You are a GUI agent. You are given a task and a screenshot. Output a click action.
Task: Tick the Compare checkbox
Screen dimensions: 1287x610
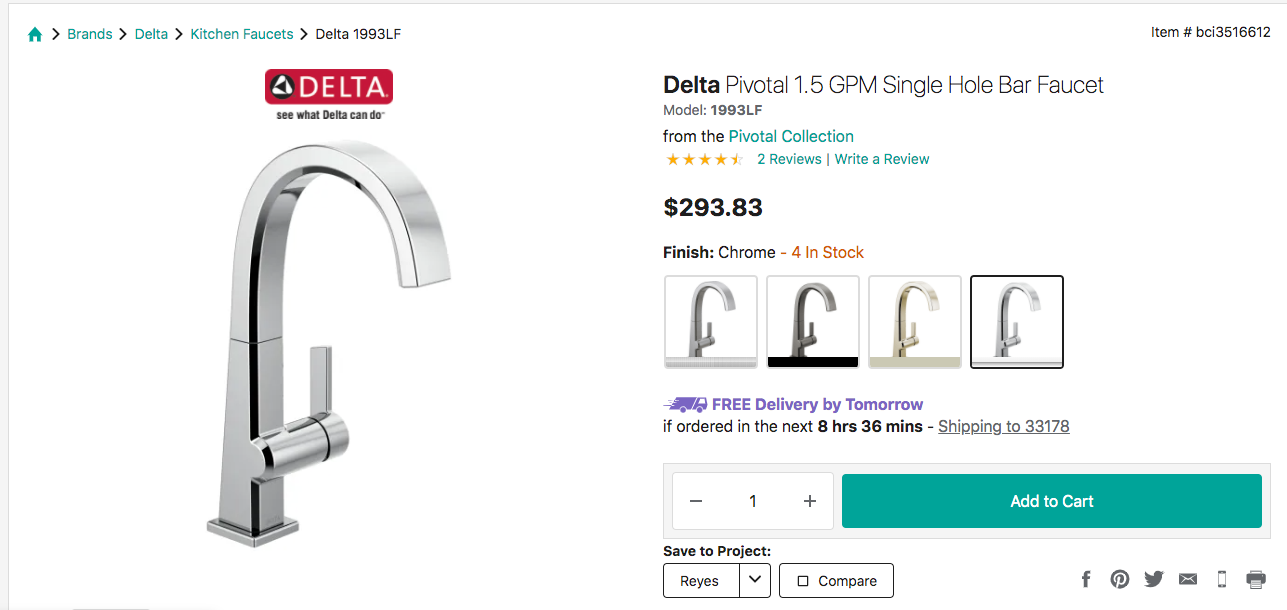click(801, 581)
